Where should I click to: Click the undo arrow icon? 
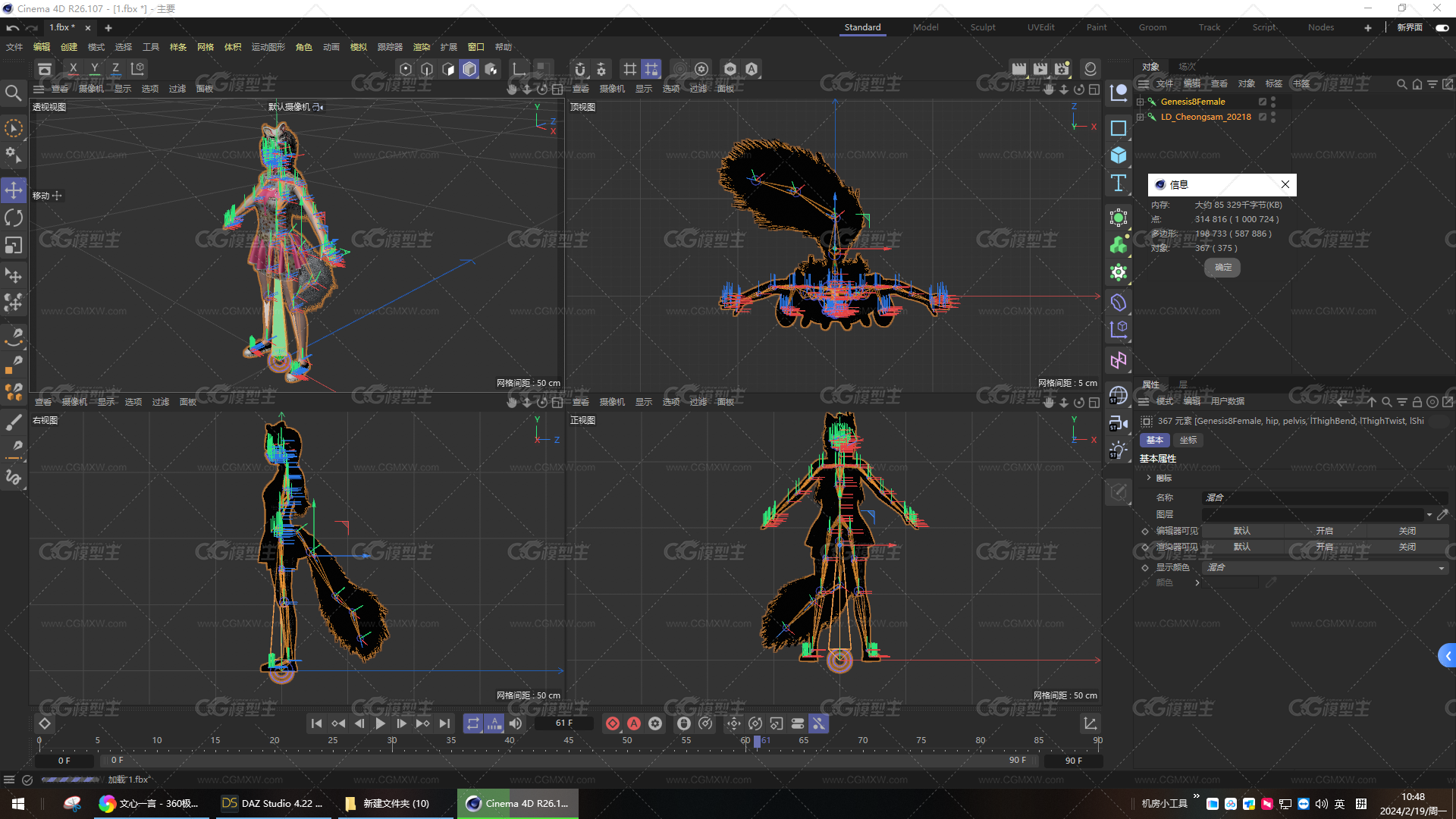(12, 27)
